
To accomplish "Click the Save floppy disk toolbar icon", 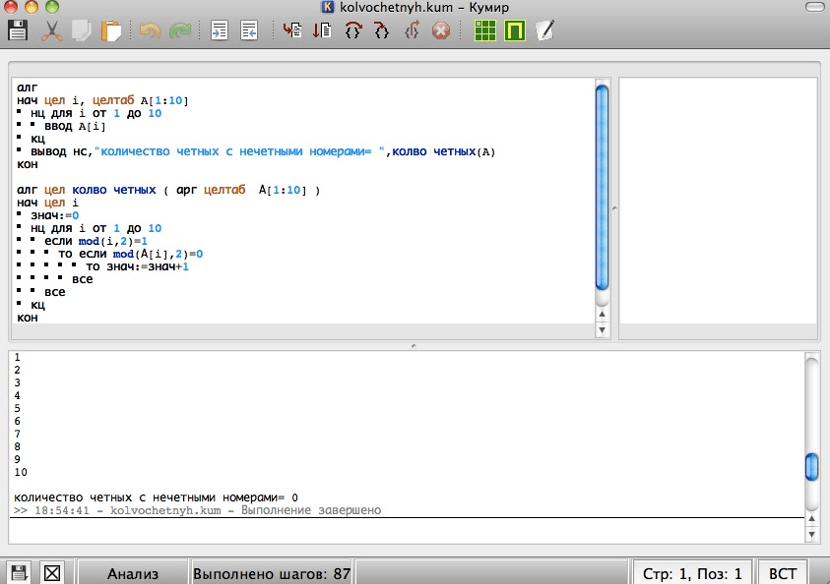I will 18,31.
